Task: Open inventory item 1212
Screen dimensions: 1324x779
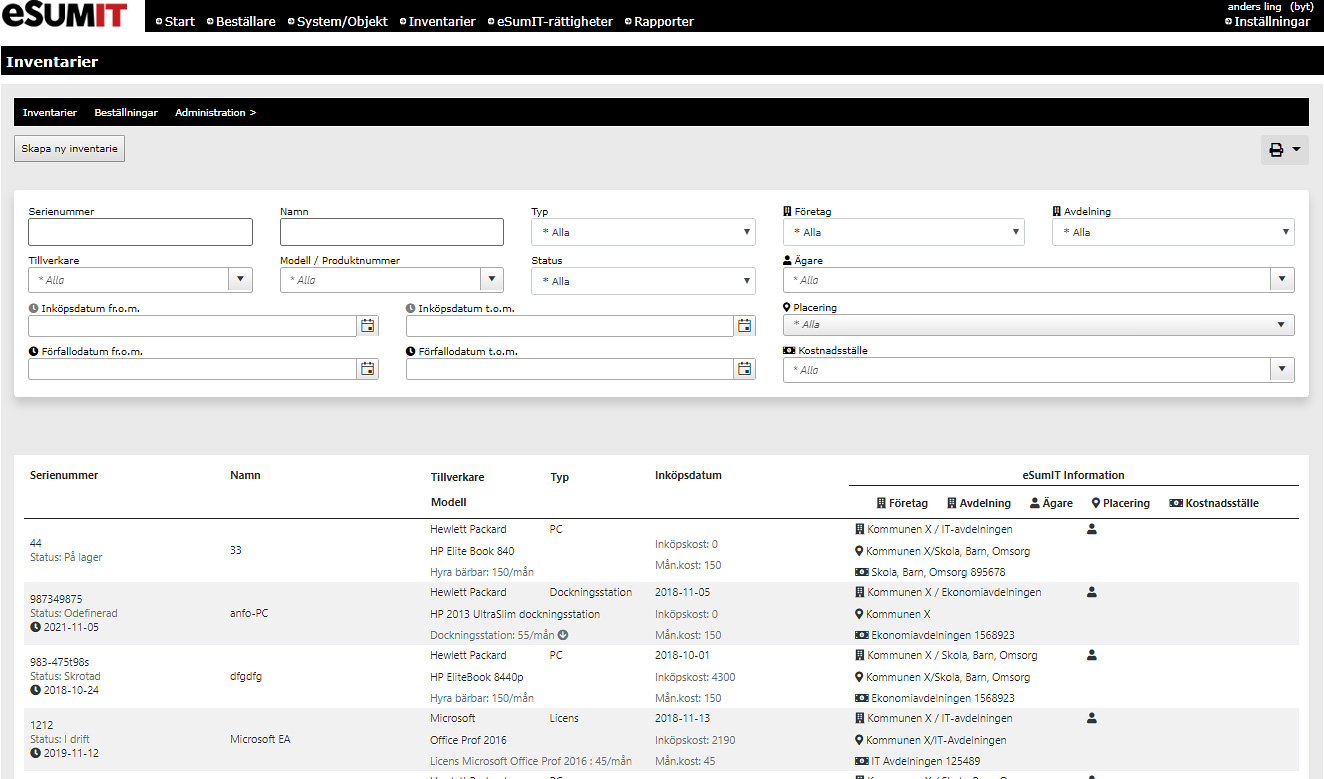Action: pyautogui.click(x=42, y=725)
